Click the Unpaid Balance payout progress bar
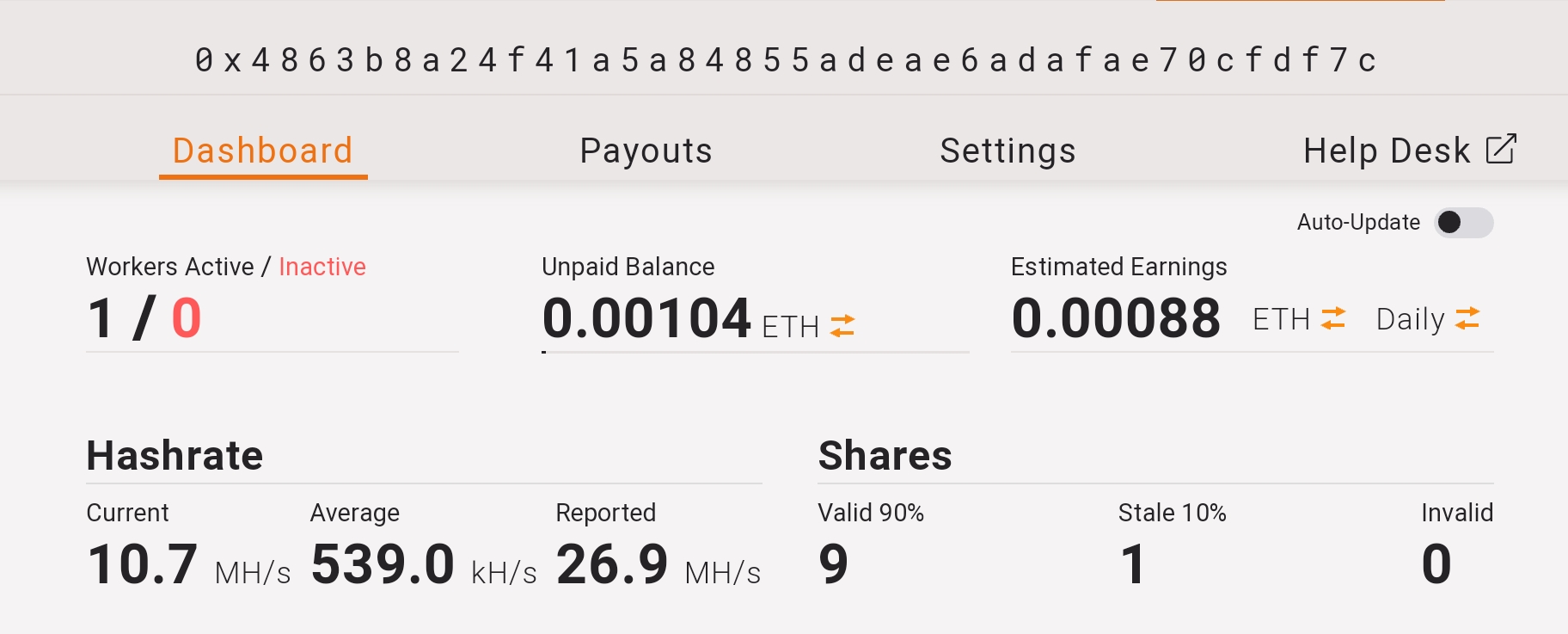The image size is (1568, 634). 755,352
